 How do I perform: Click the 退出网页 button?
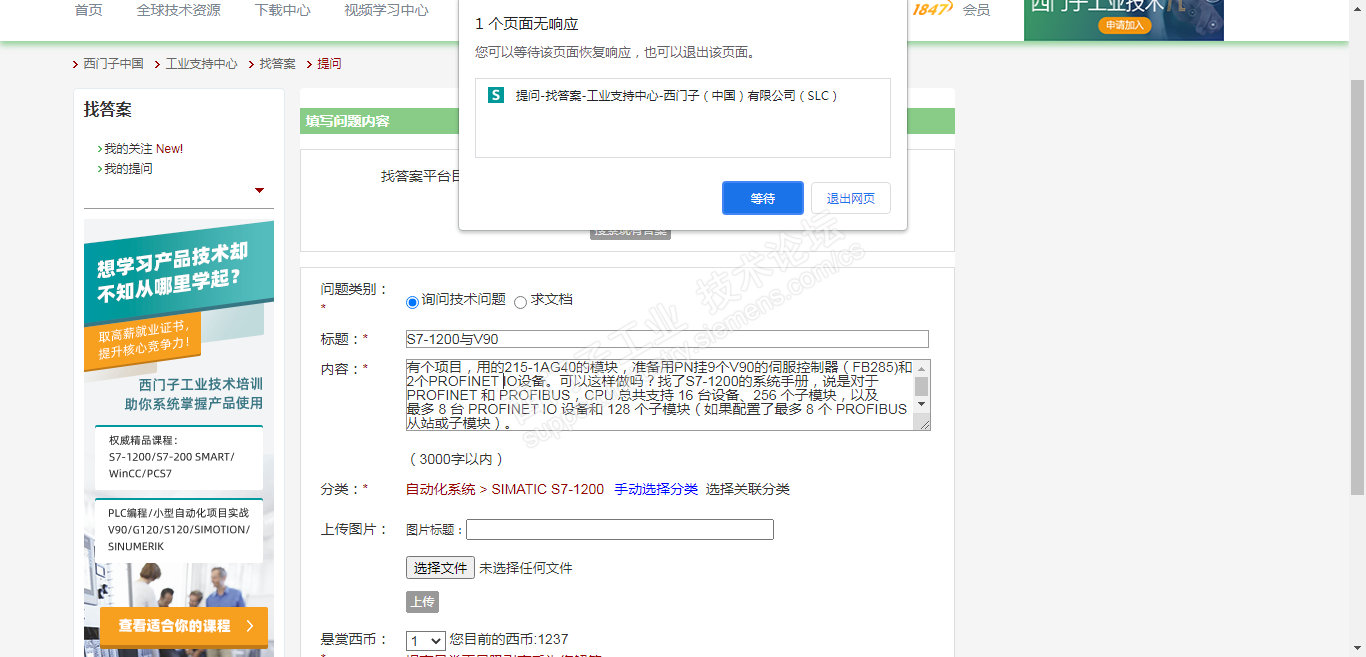(851, 198)
